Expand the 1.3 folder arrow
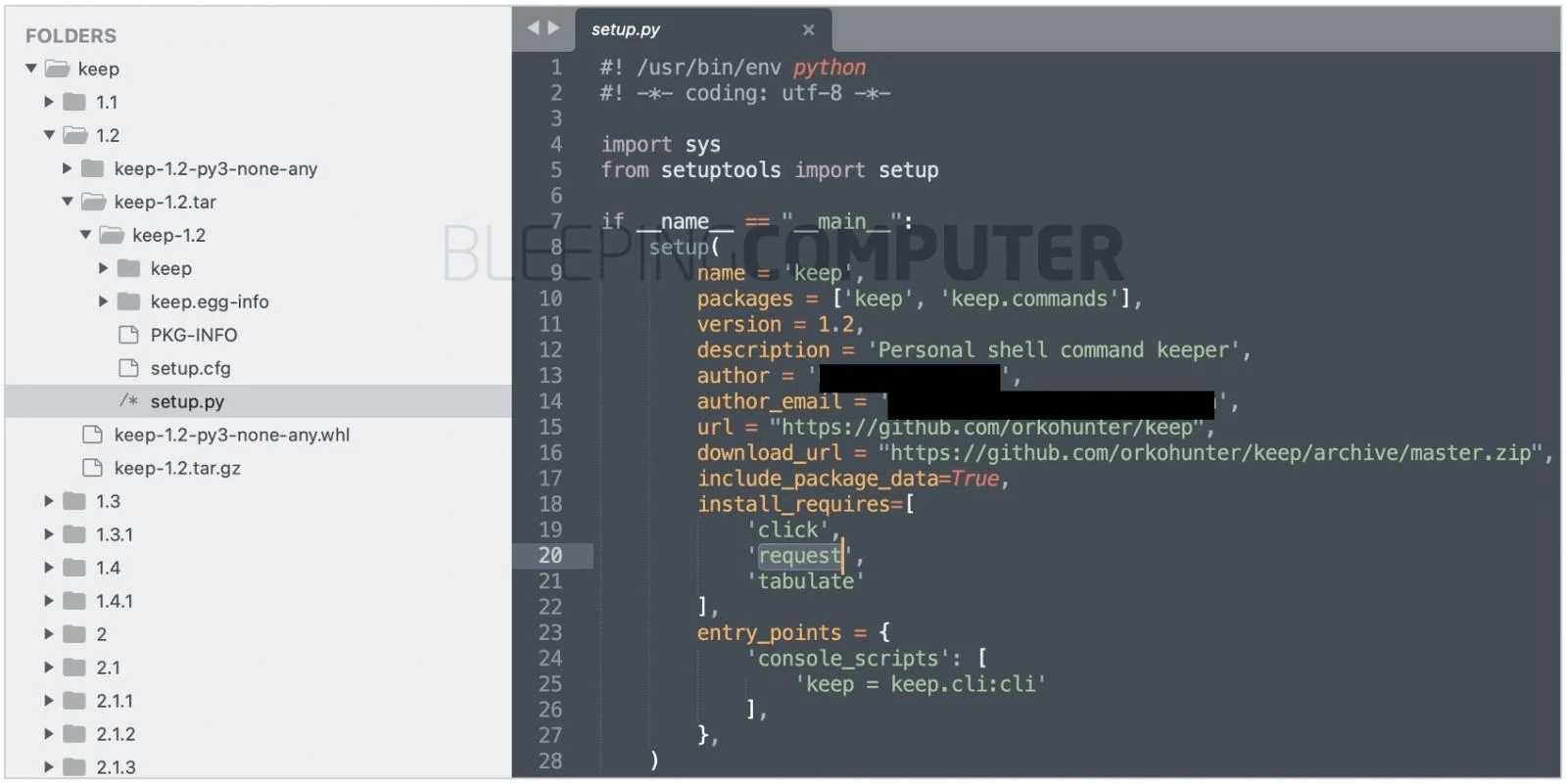This screenshot has width=1567, height=784. coord(49,501)
